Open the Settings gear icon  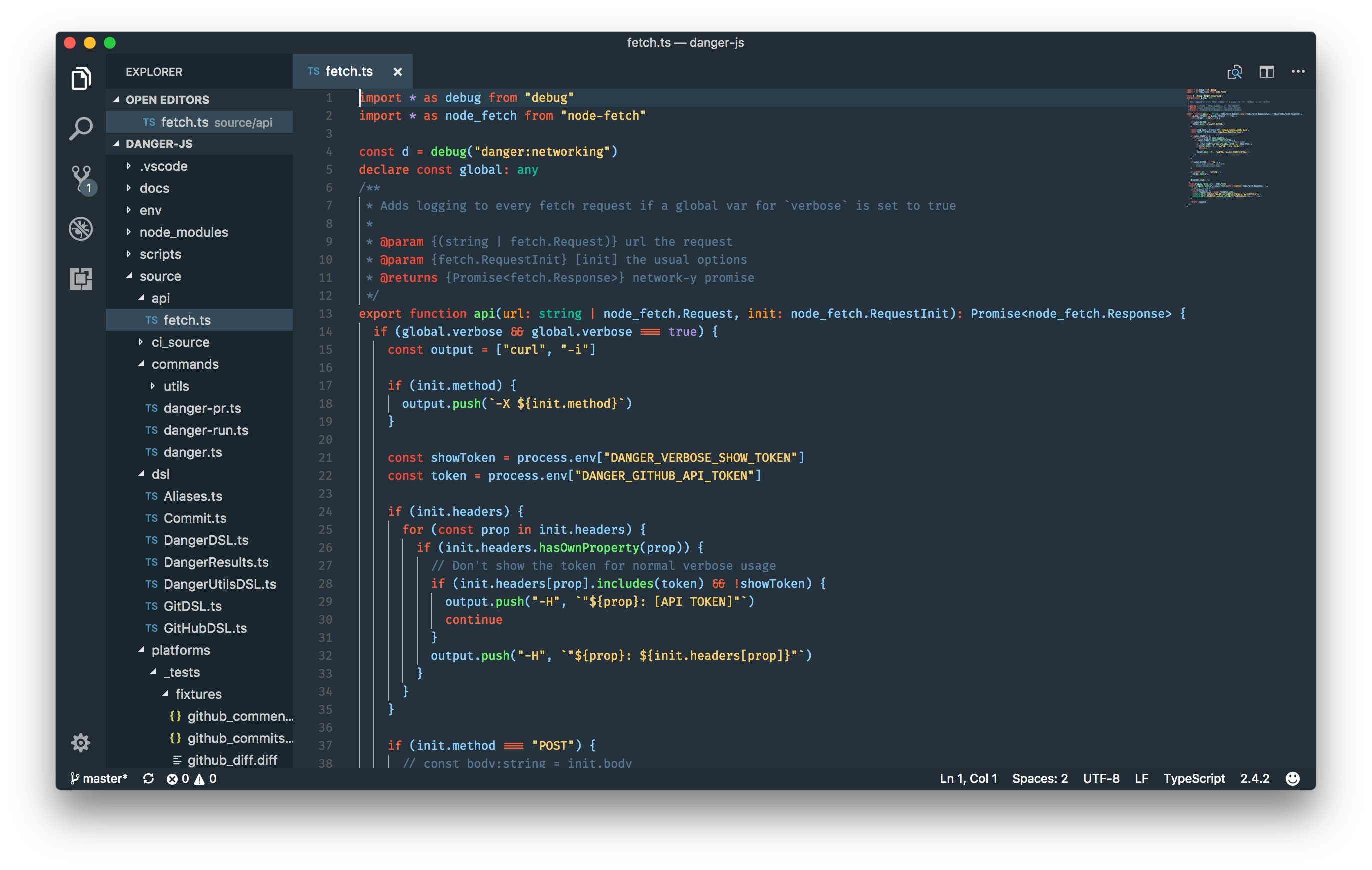coord(80,743)
